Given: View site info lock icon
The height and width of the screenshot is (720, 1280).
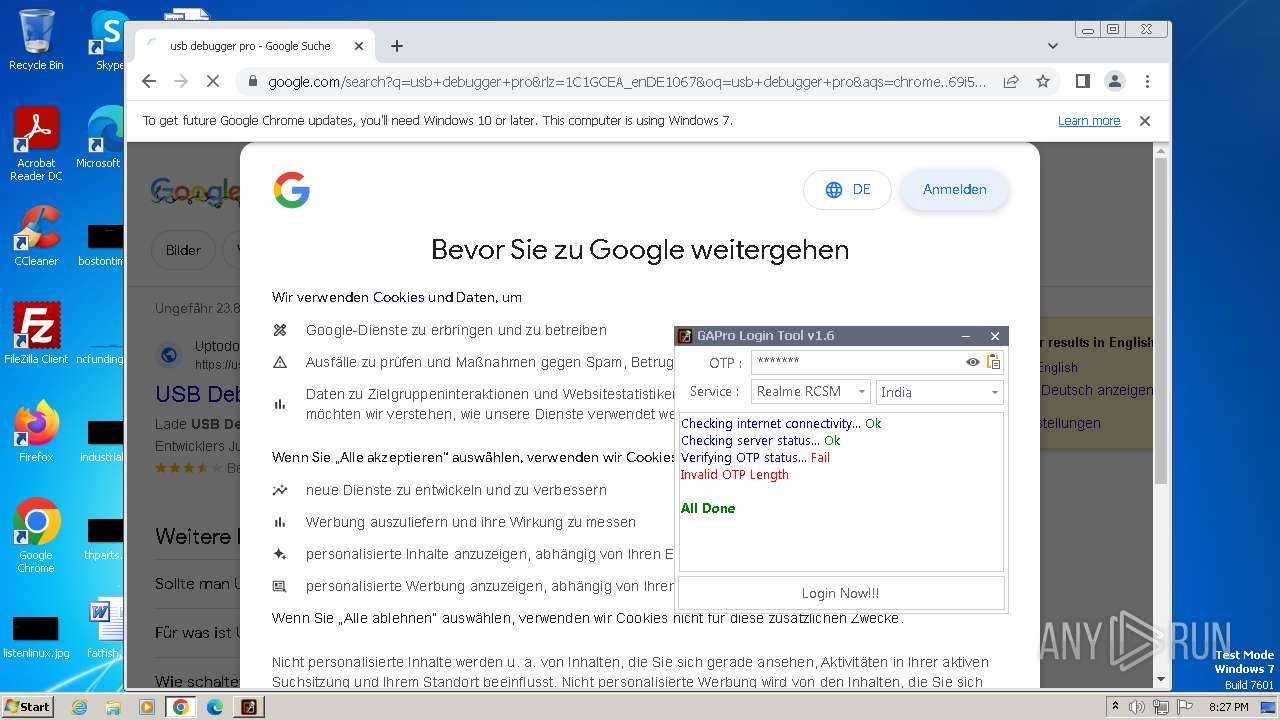Looking at the screenshot, I should [x=253, y=82].
